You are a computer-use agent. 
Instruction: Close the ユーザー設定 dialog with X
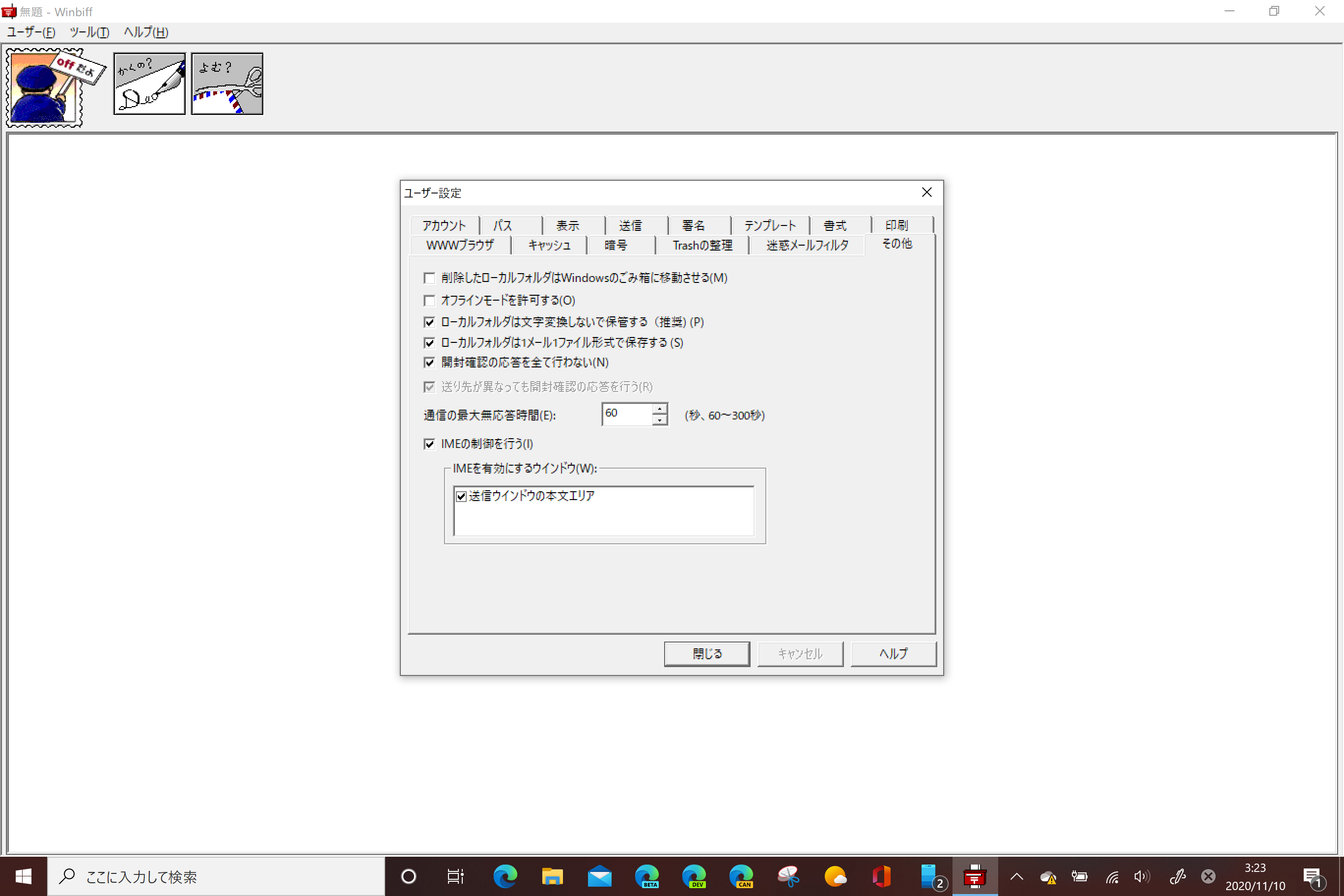(927, 193)
